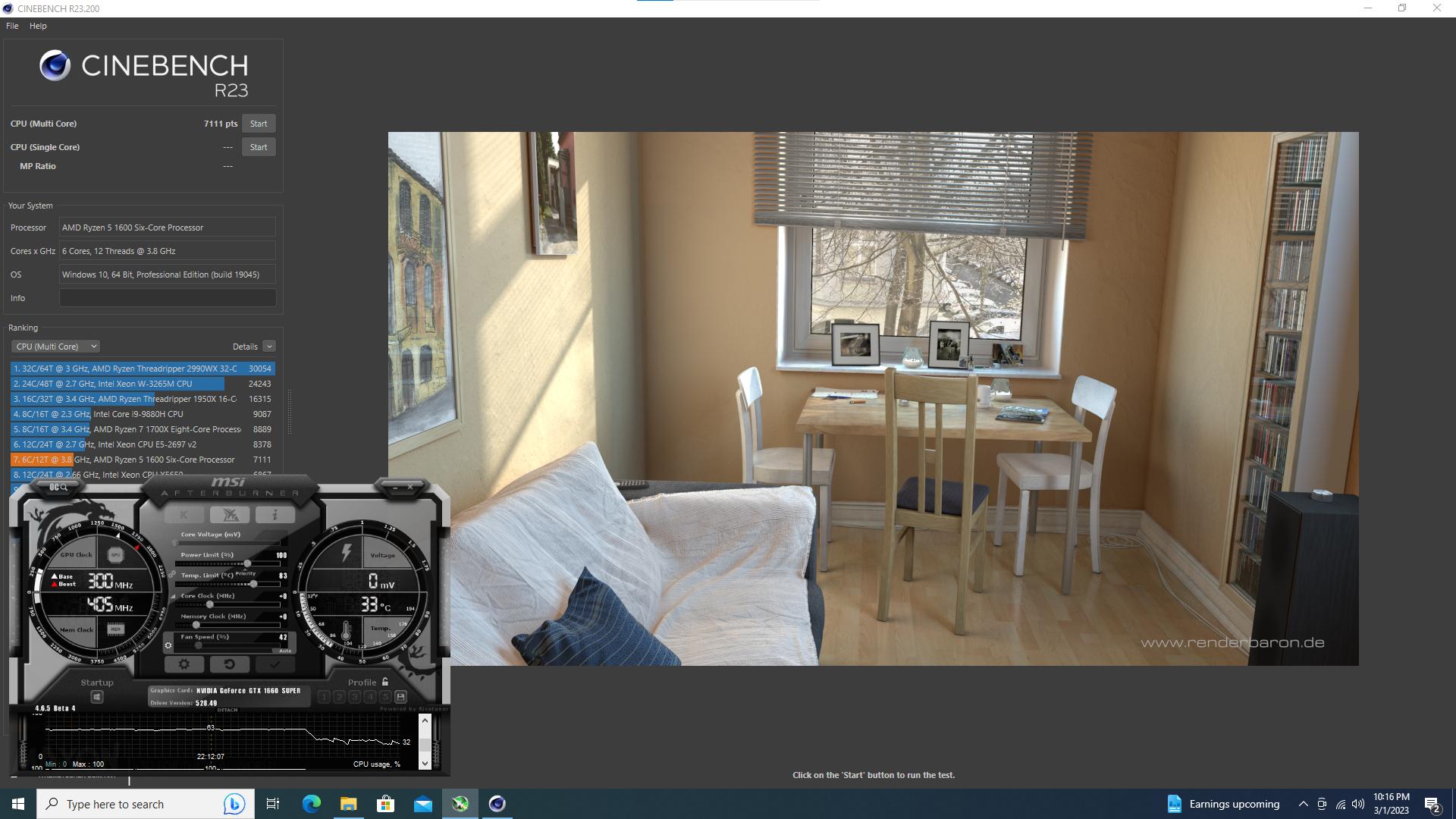
Task: Select Afterburner profile slot 1
Action: [x=325, y=697]
